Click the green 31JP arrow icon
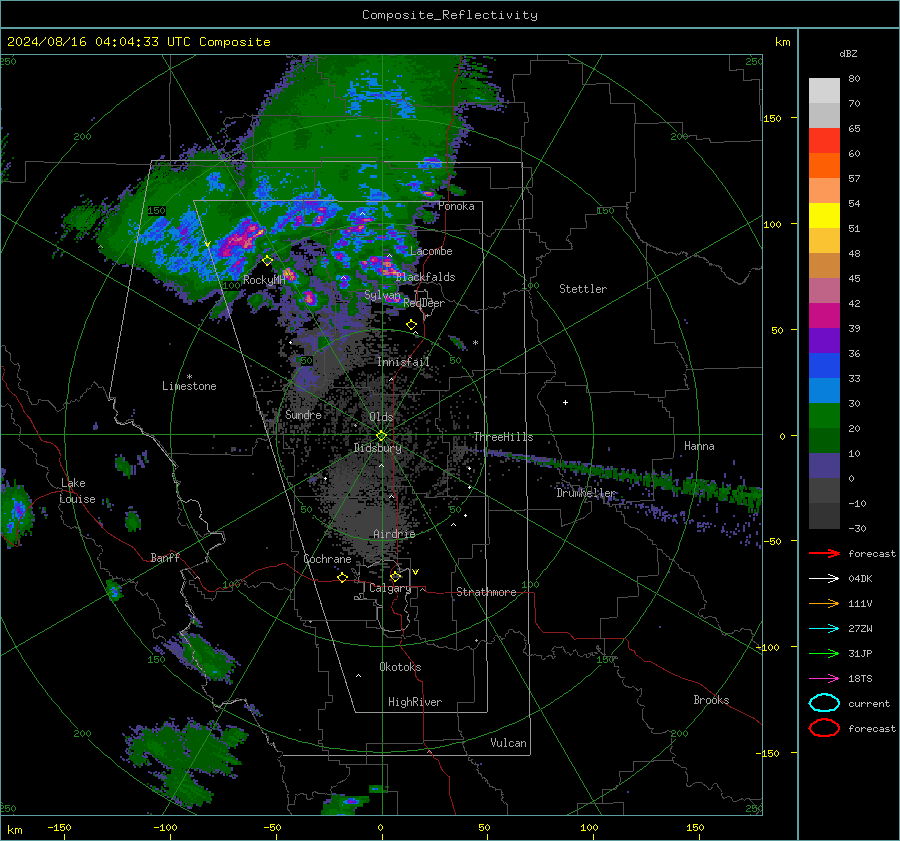Image resolution: width=900 pixels, height=841 pixels. pos(824,653)
